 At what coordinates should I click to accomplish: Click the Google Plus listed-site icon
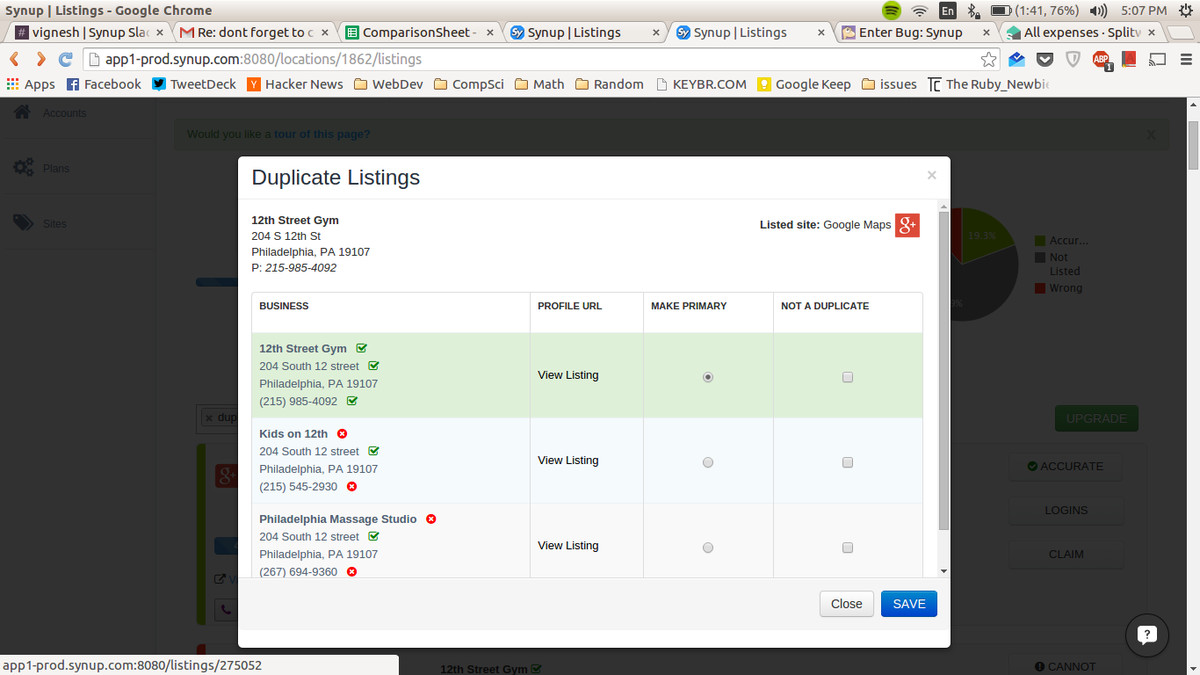[907, 225]
